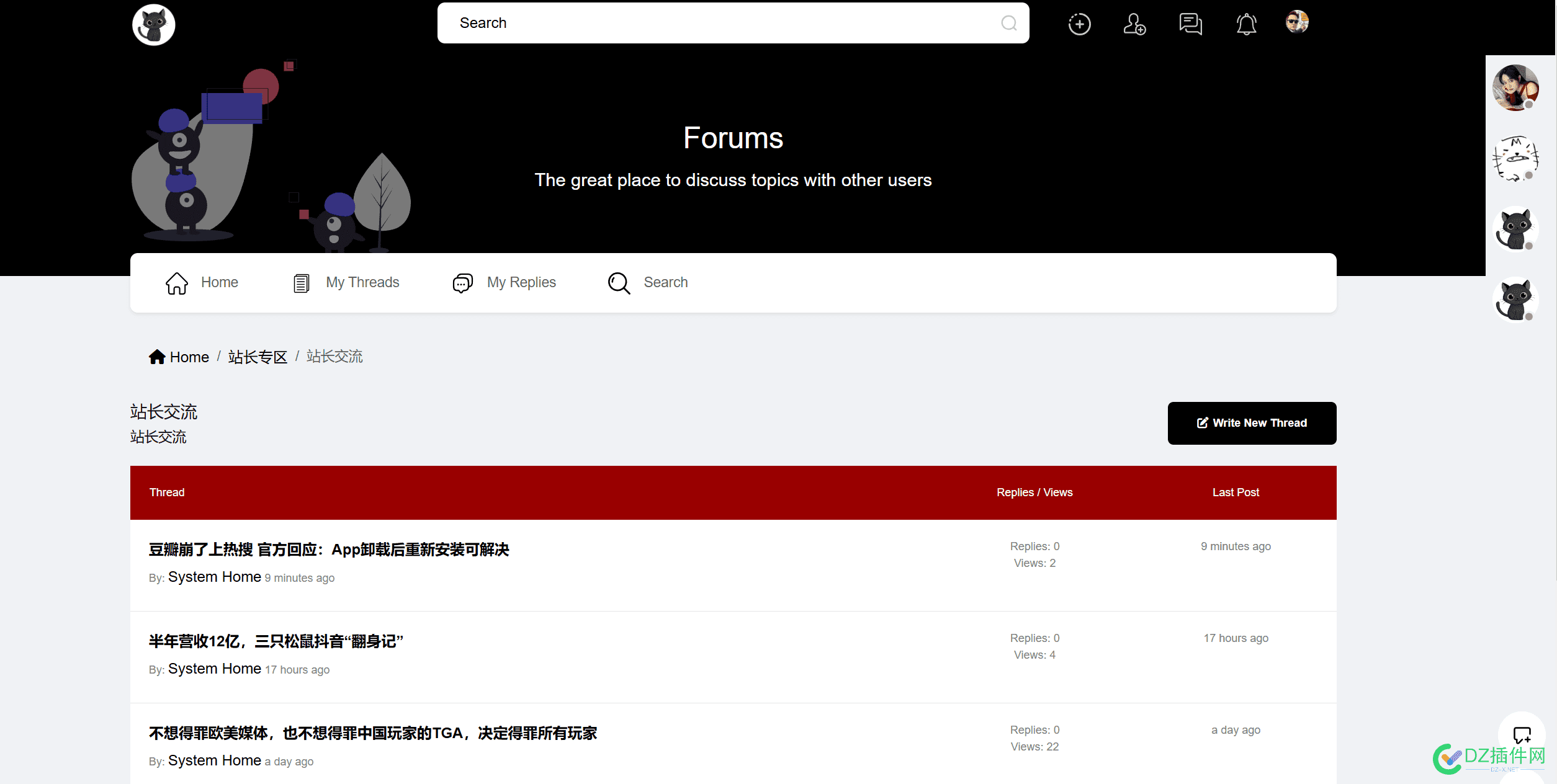Click the Search input field

733,23
